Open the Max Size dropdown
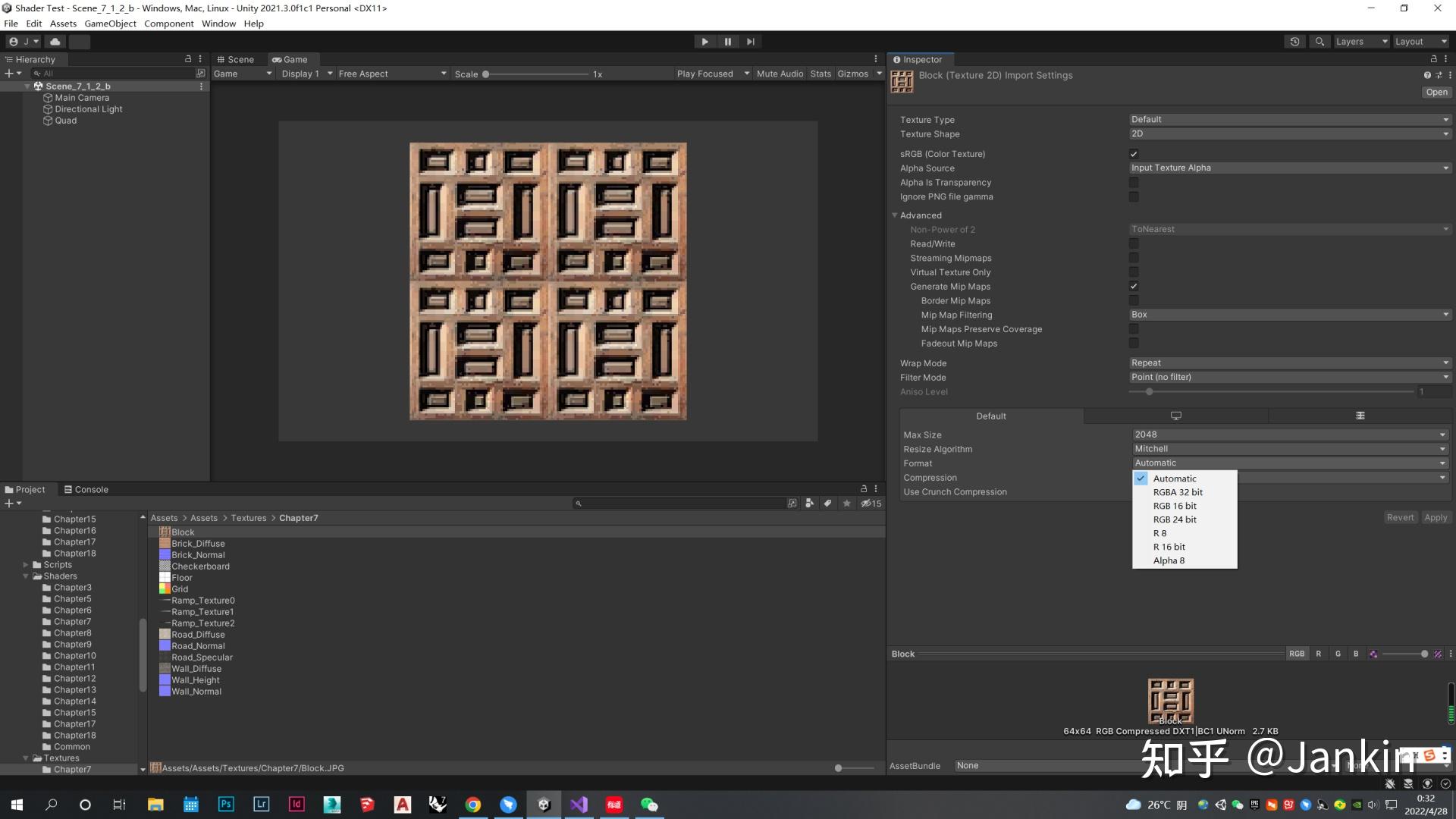The image size is (1456, 819). tap(1288, 434)
